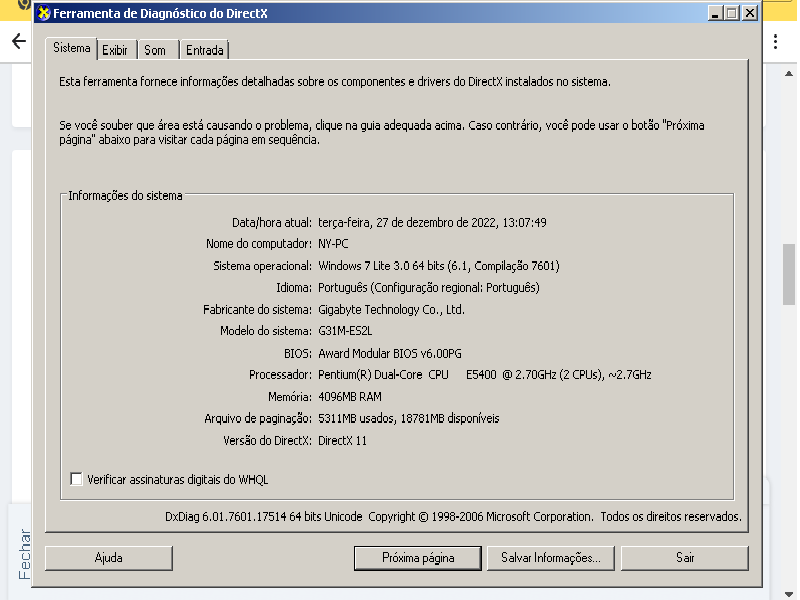Click the scroll-down arrow in browser window
The width and height of the screenshot is (800, 600).
789,594
